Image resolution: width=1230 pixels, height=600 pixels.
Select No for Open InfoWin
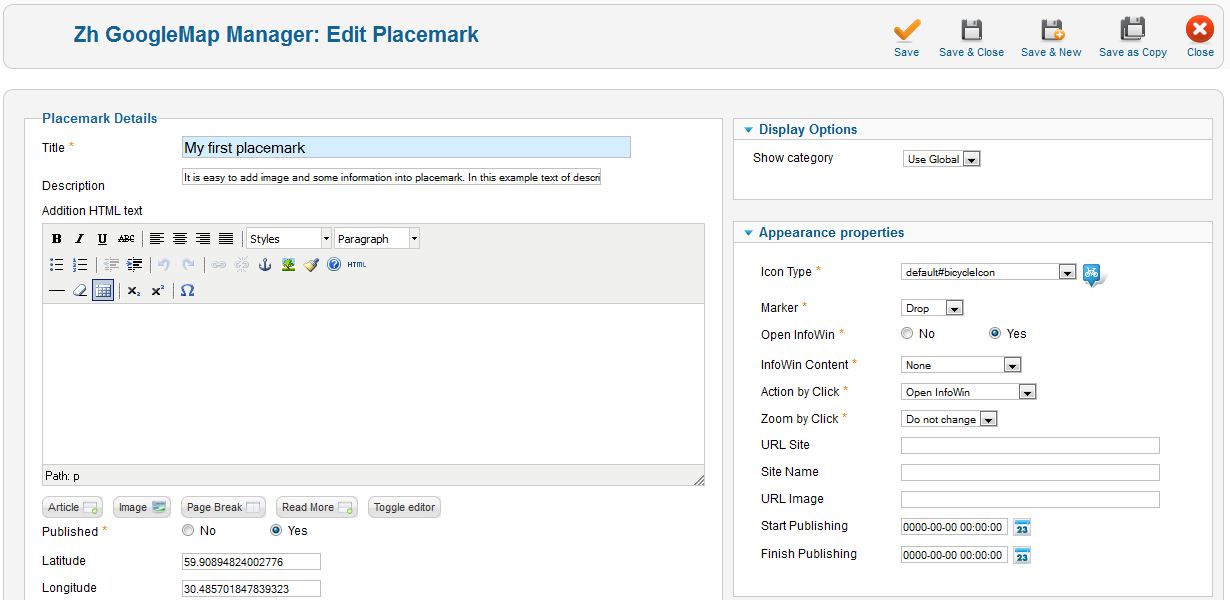pyautogui.click(x=907, y=334)
